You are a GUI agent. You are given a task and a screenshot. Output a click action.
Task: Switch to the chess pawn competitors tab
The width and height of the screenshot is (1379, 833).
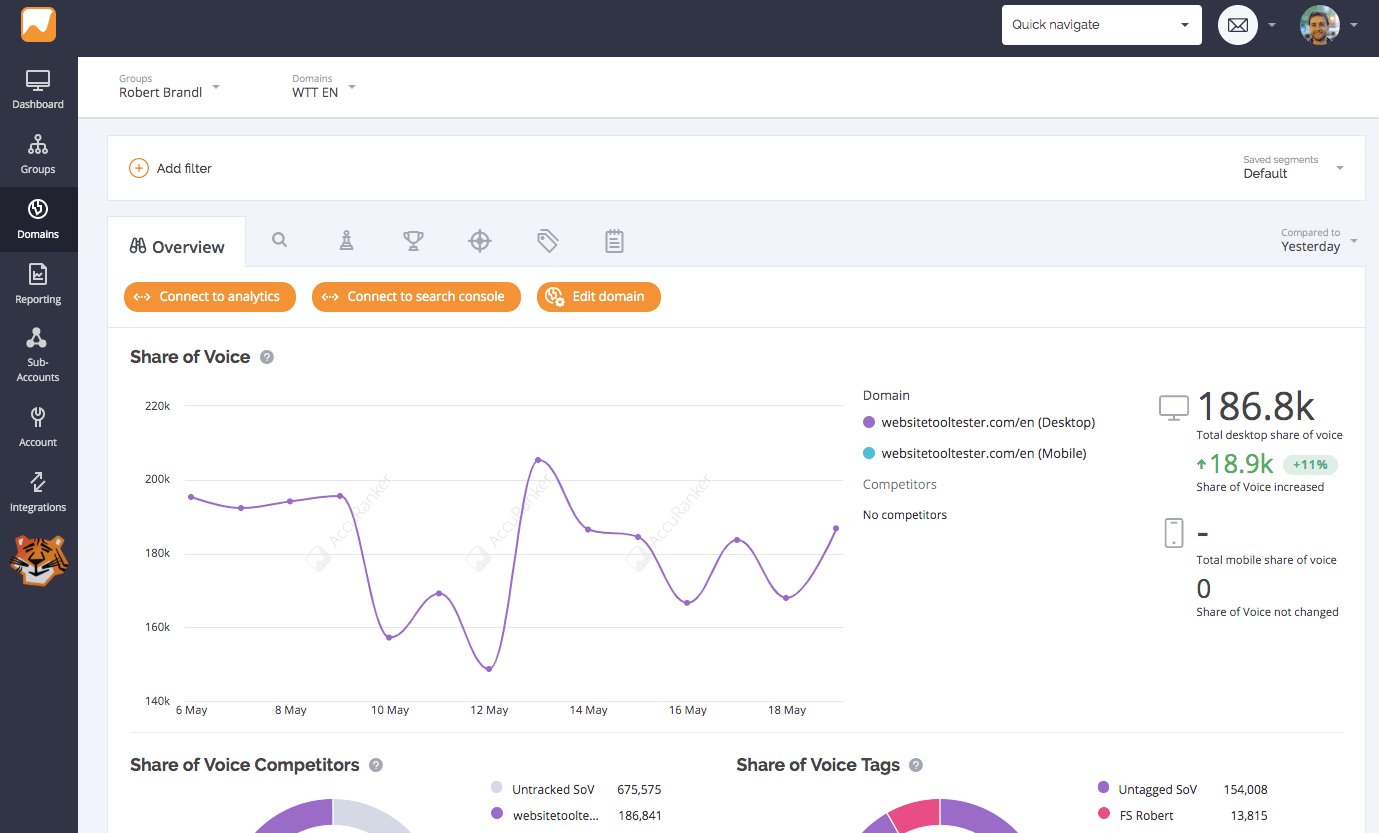point(346,240)
